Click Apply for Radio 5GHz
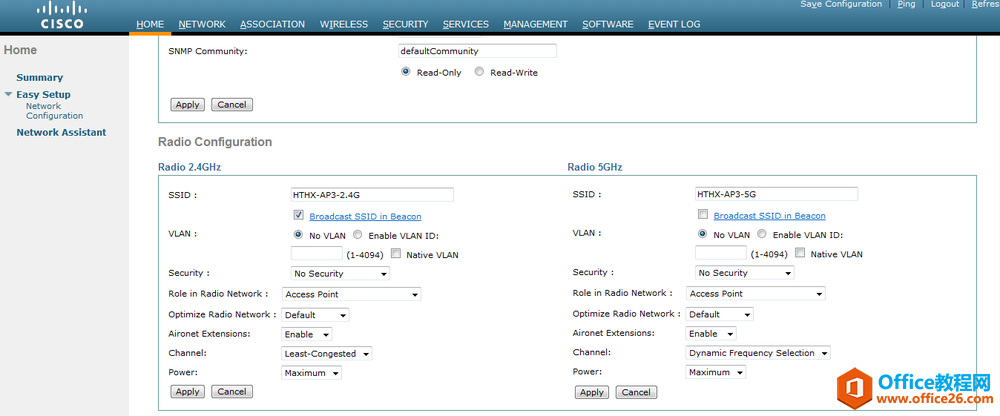 [592, 392]
